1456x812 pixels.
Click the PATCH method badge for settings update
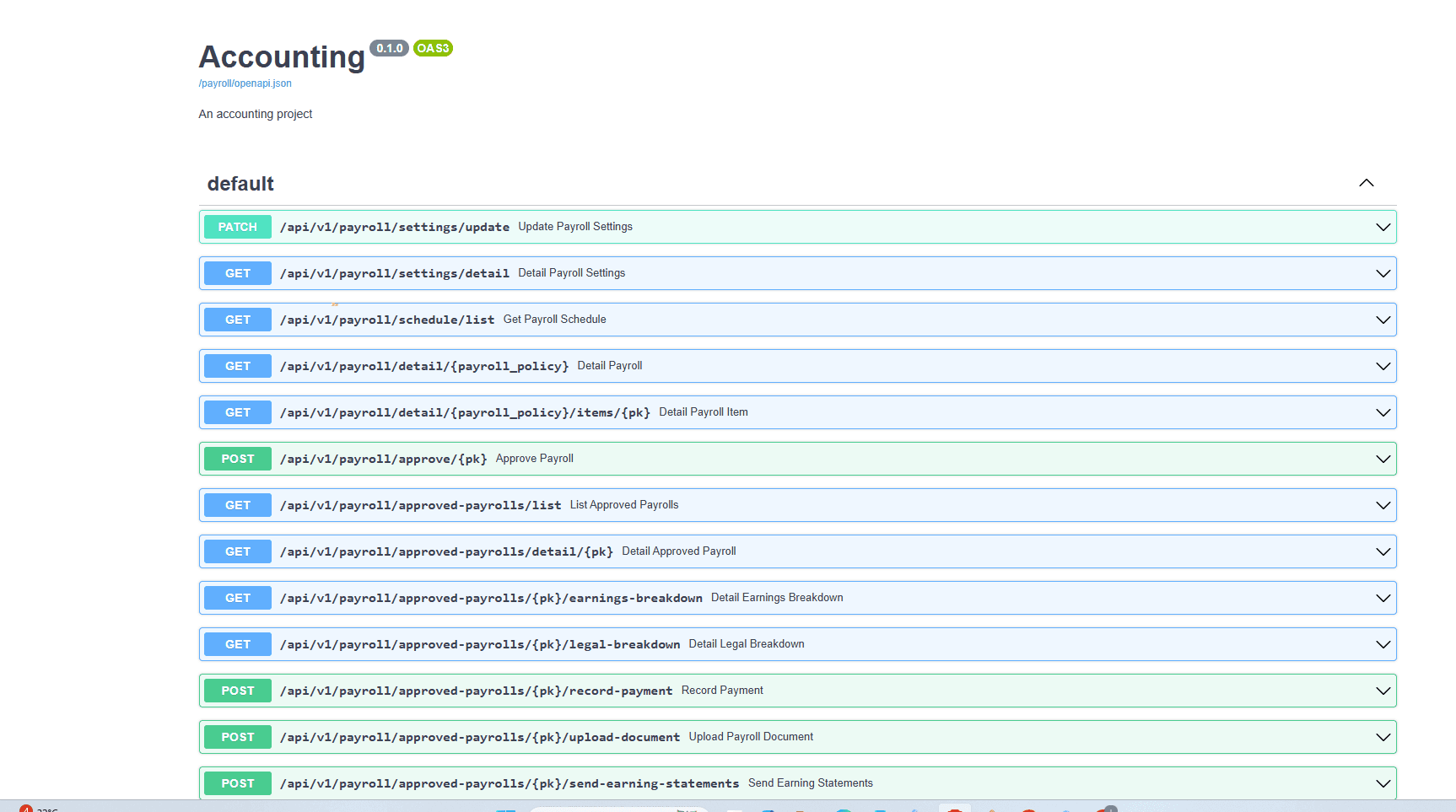(237, 227)
